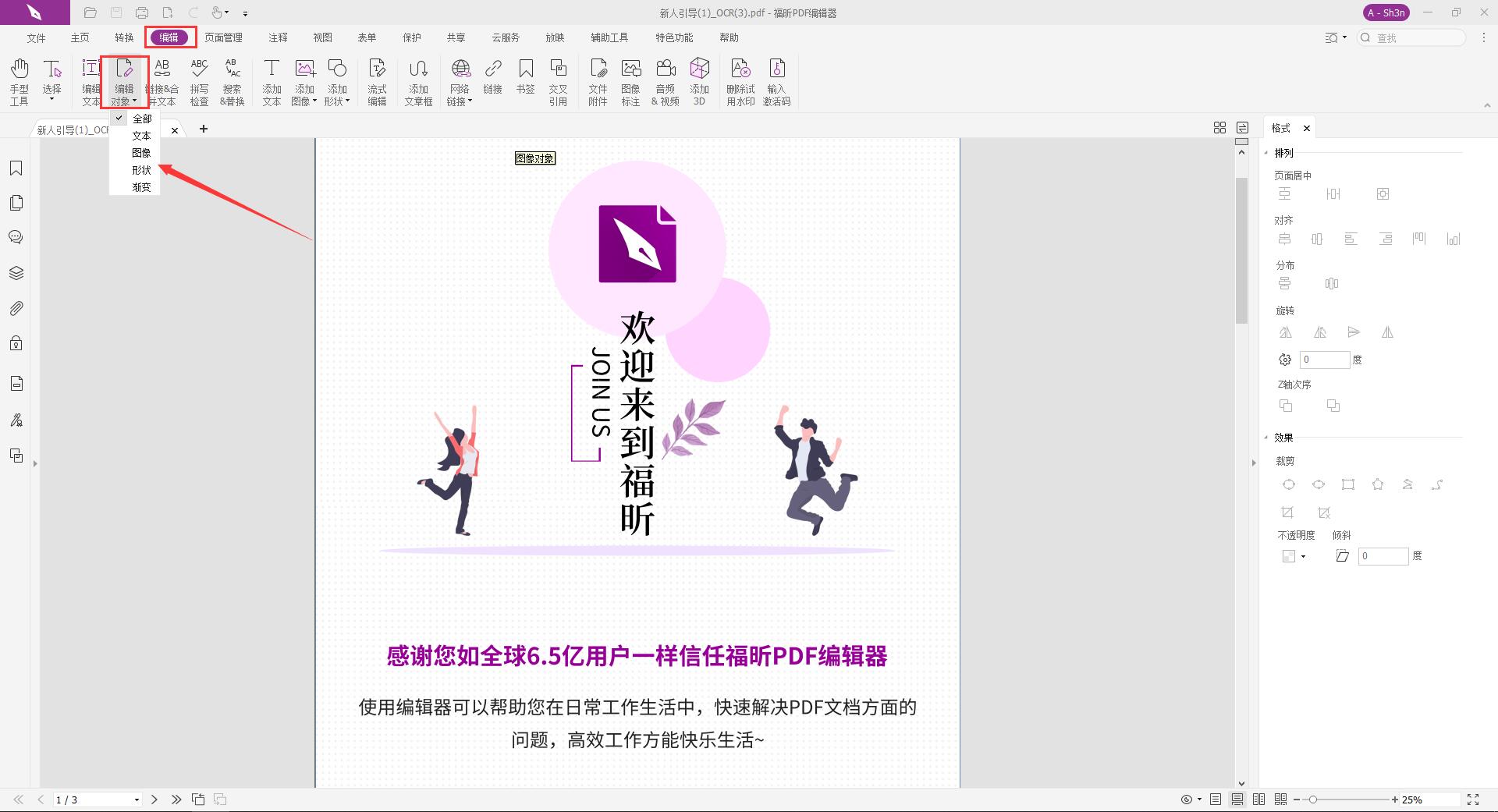Switch to the 页面管理 ribbon tab
1498x812 pixels.
point(223,37)
